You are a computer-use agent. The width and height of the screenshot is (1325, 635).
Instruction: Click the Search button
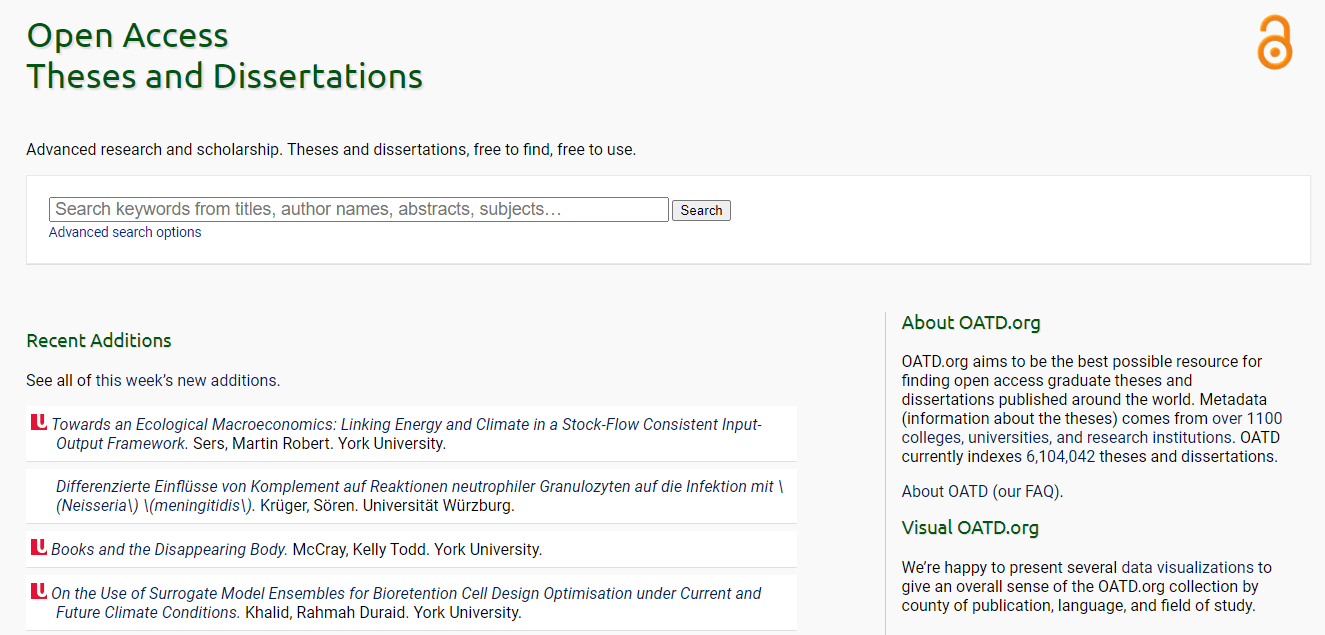click(x=701, y=210)
